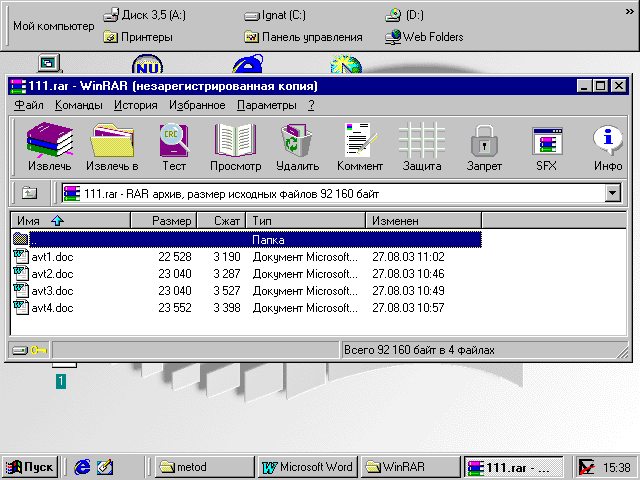Expand hidden toolbar items chevron at top right
The width and height of the screenshot is (640, 480).
[629, 12]
